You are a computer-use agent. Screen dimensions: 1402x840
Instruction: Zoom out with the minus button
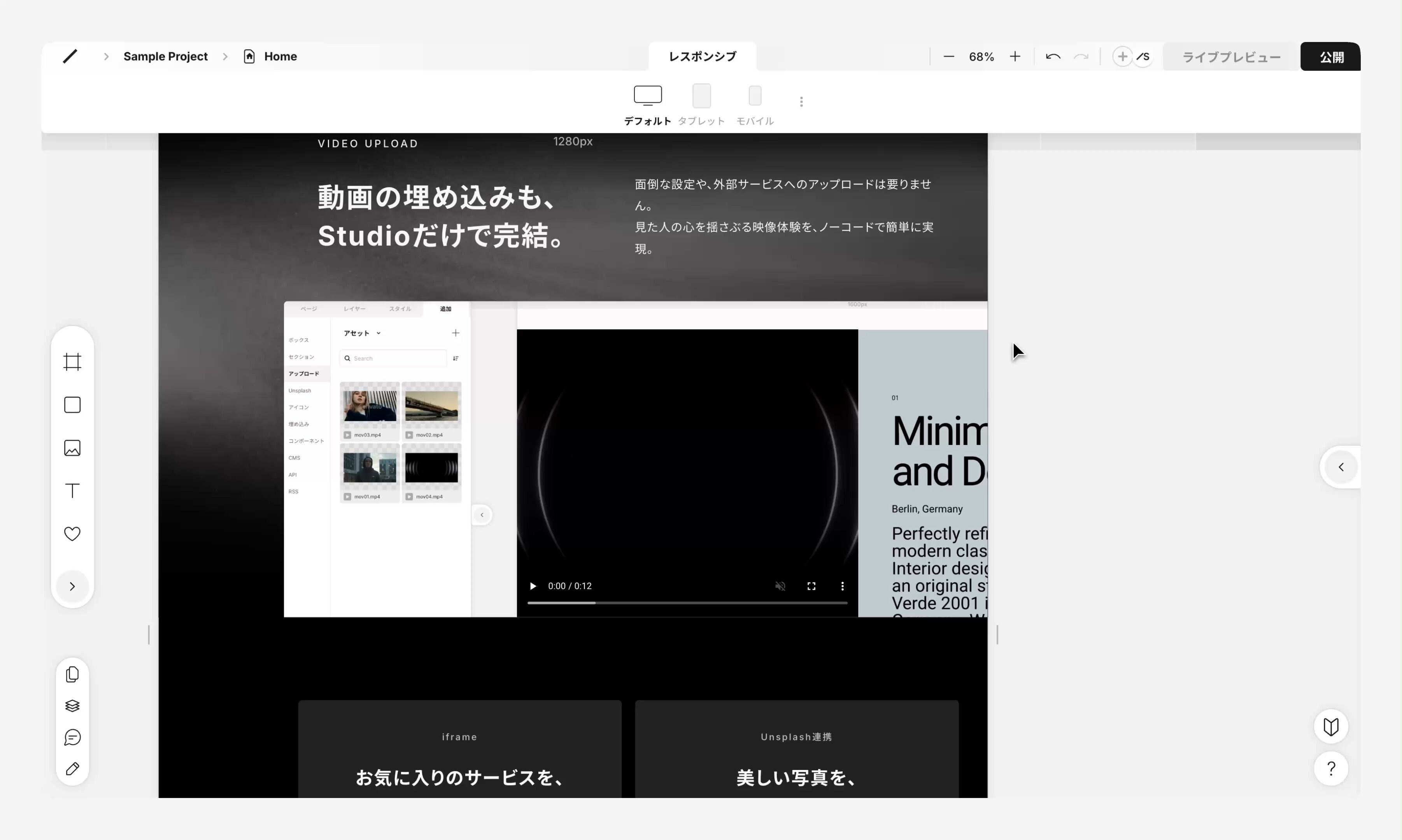pos(949,56)
